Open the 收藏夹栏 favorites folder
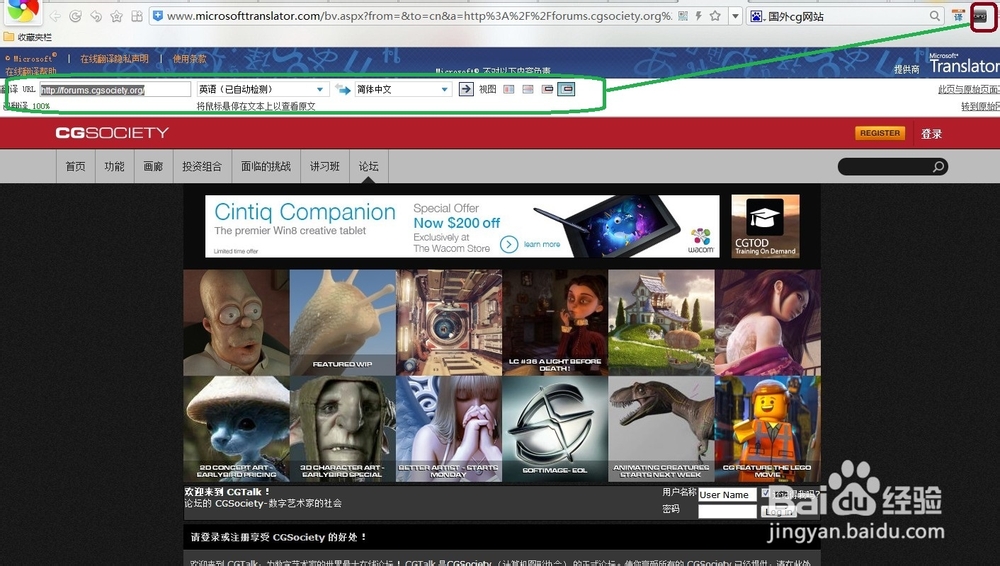The width and height of the screenshot is (1000, 566). point(28,37)
